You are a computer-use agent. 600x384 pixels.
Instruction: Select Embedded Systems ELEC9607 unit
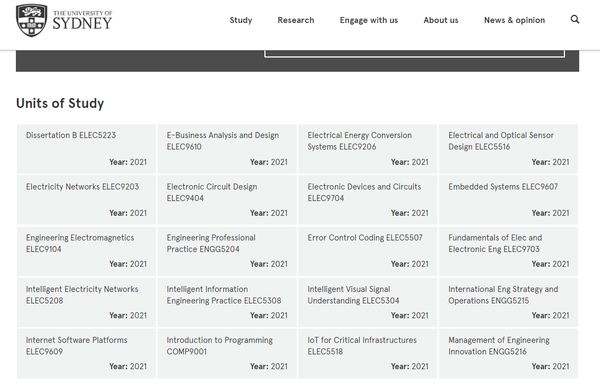pyautogui.click(x=509, y=200)
